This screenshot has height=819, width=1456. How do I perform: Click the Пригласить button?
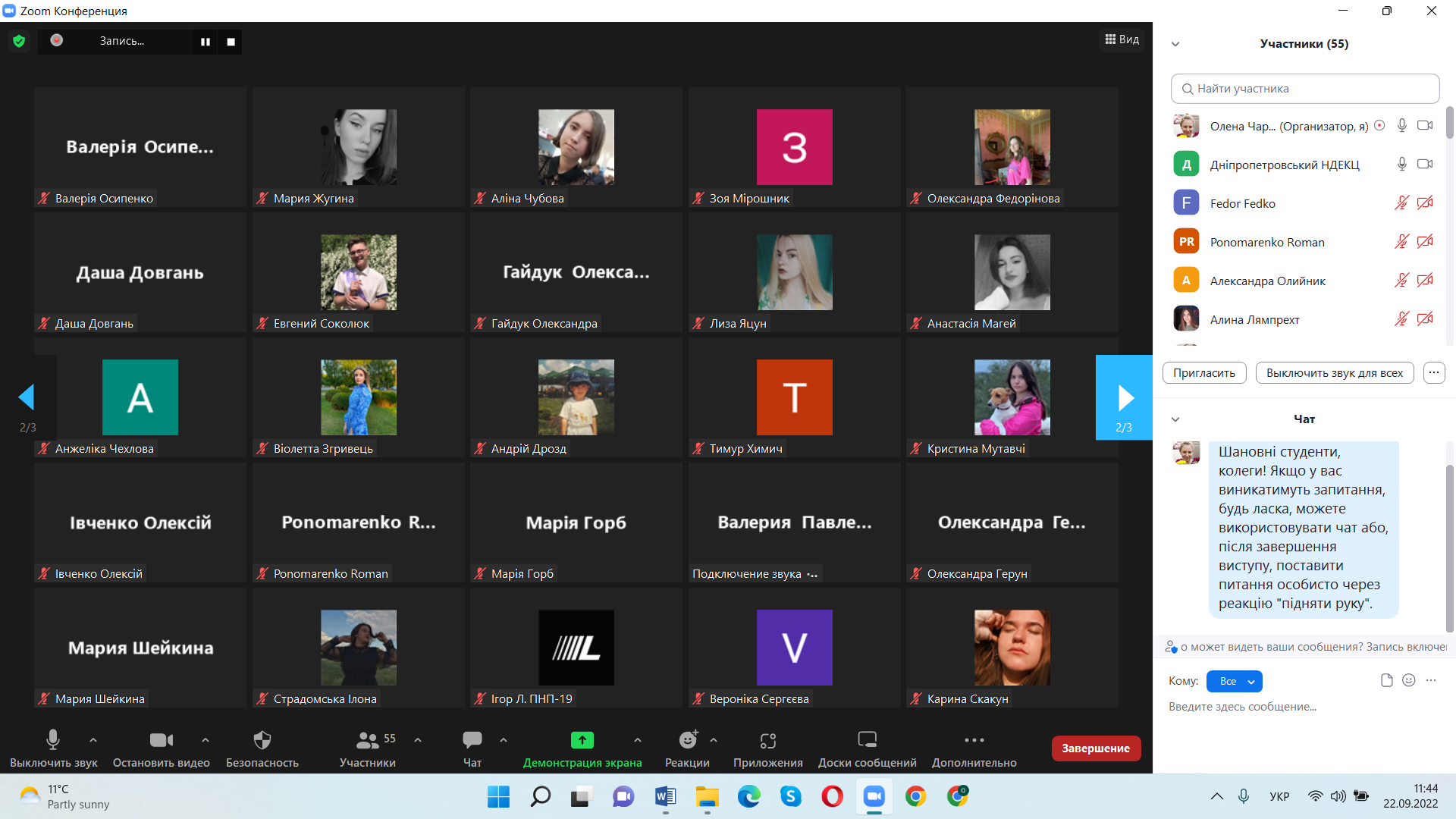(x=1204, y=373)
